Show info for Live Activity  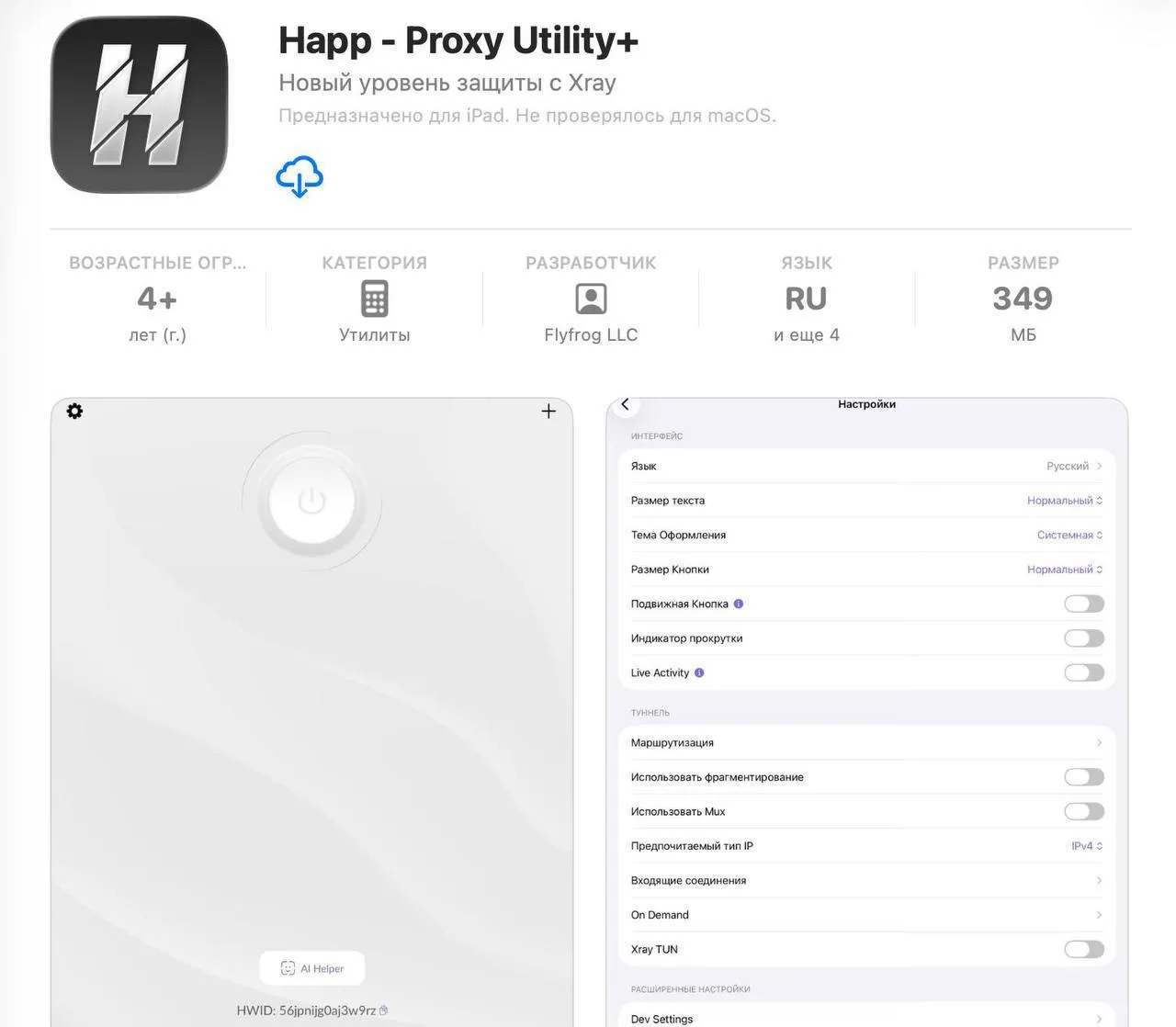tap(699, 672)
